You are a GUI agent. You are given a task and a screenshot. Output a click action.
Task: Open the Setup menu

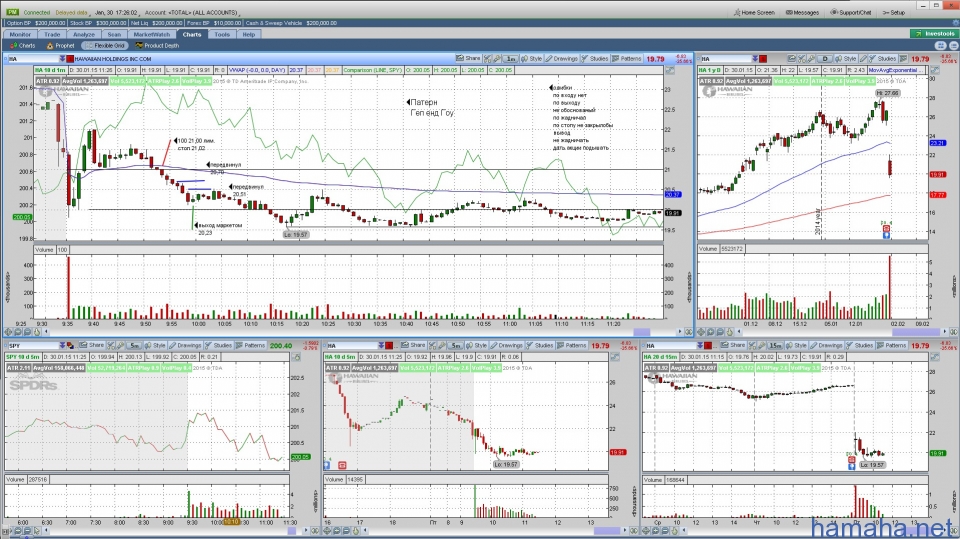click(x=893, y=12)
